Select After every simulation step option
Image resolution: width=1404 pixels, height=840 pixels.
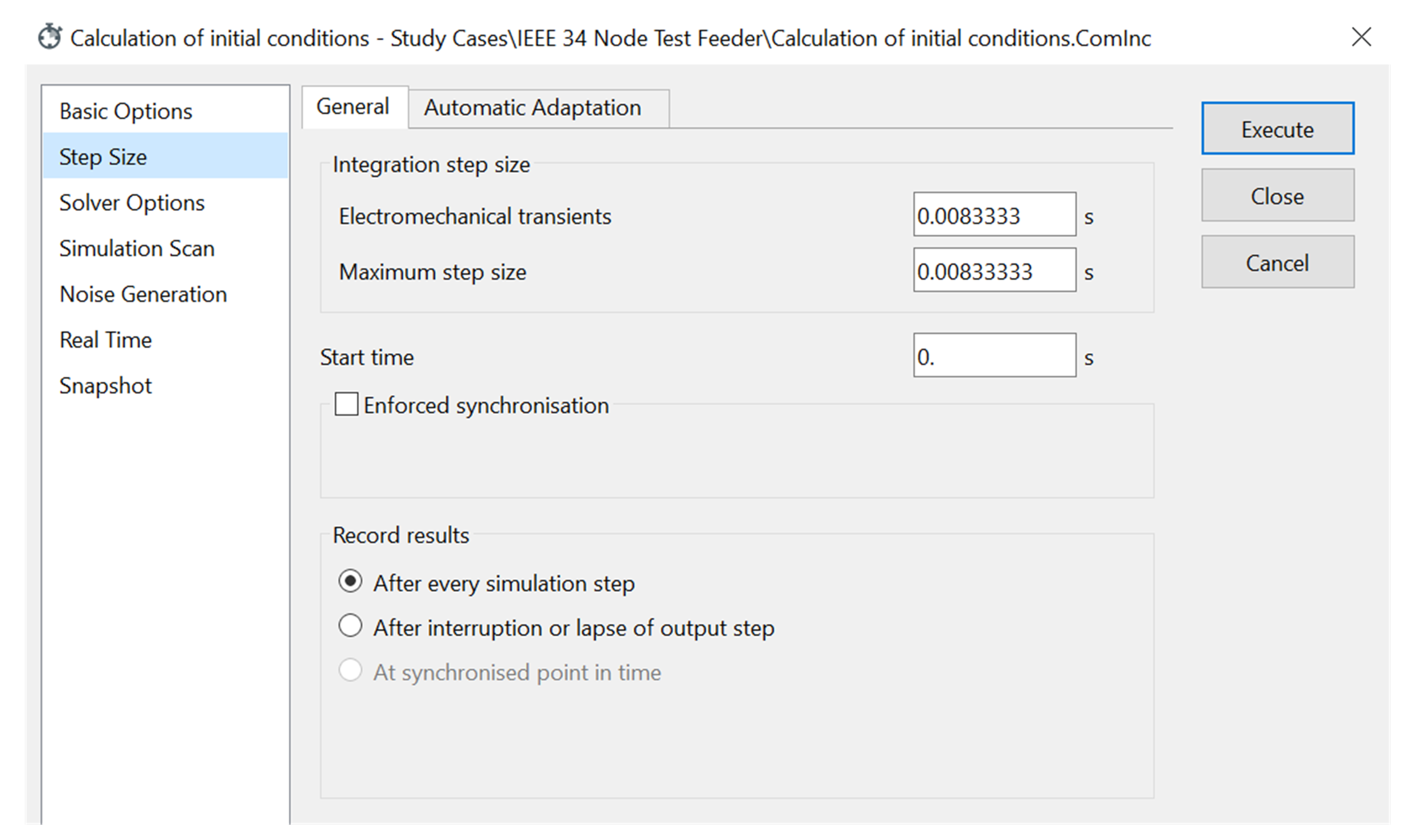pos(350,582)
